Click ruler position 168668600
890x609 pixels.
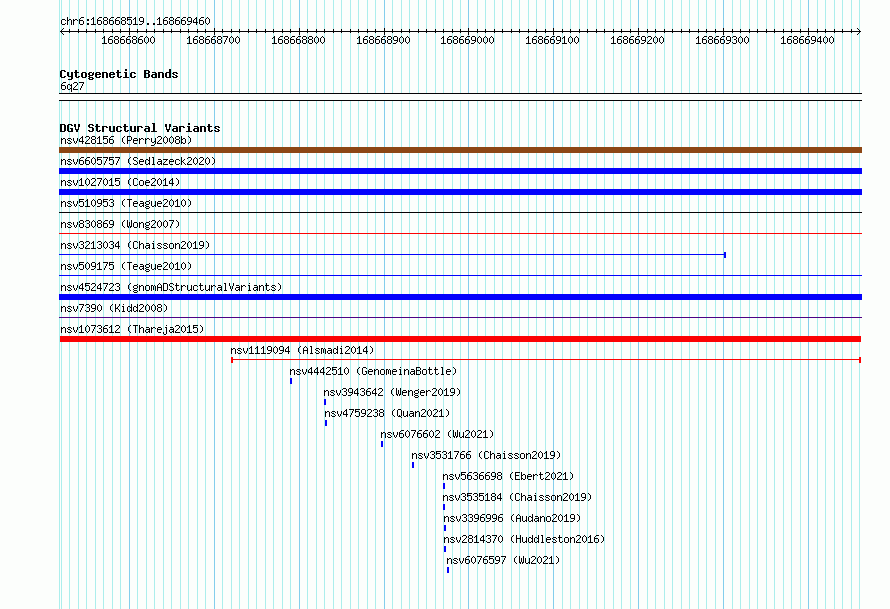[128, 40]
